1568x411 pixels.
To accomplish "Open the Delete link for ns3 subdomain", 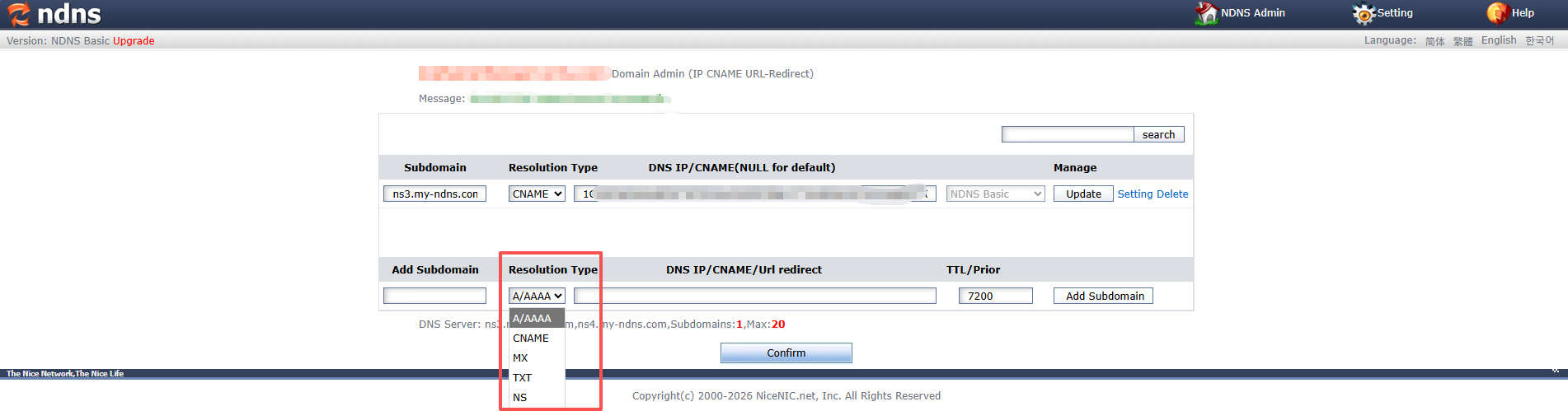I will point(1172,194).
